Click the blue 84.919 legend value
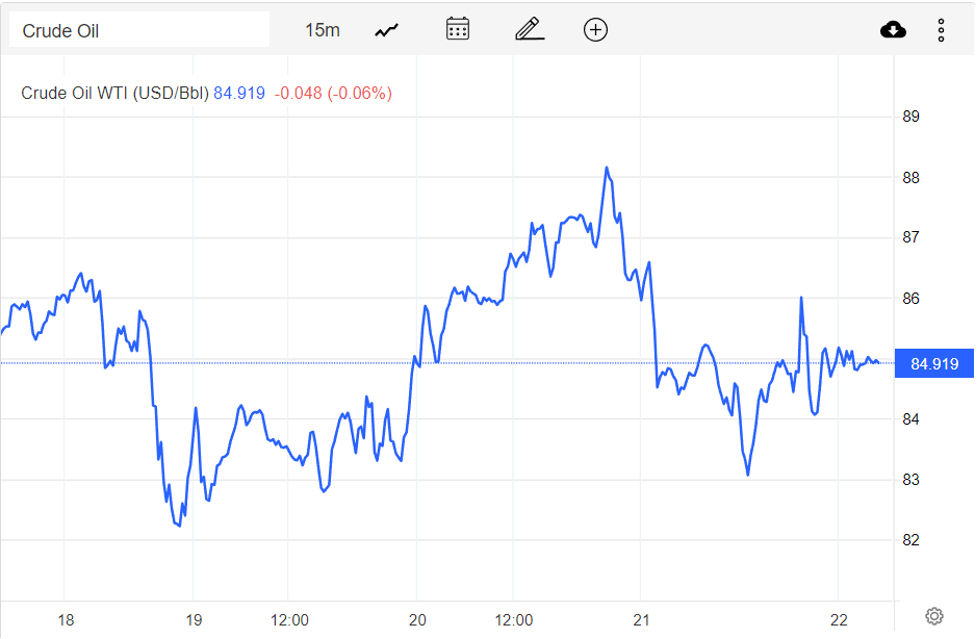The image size is (977, 639). [x=239, y=93]
